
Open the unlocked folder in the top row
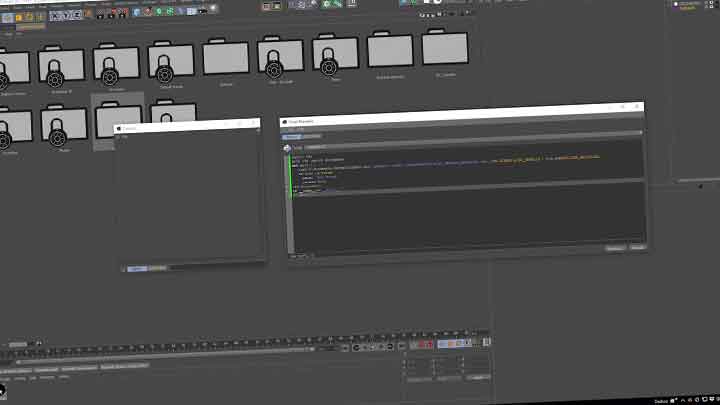(226, 58)
